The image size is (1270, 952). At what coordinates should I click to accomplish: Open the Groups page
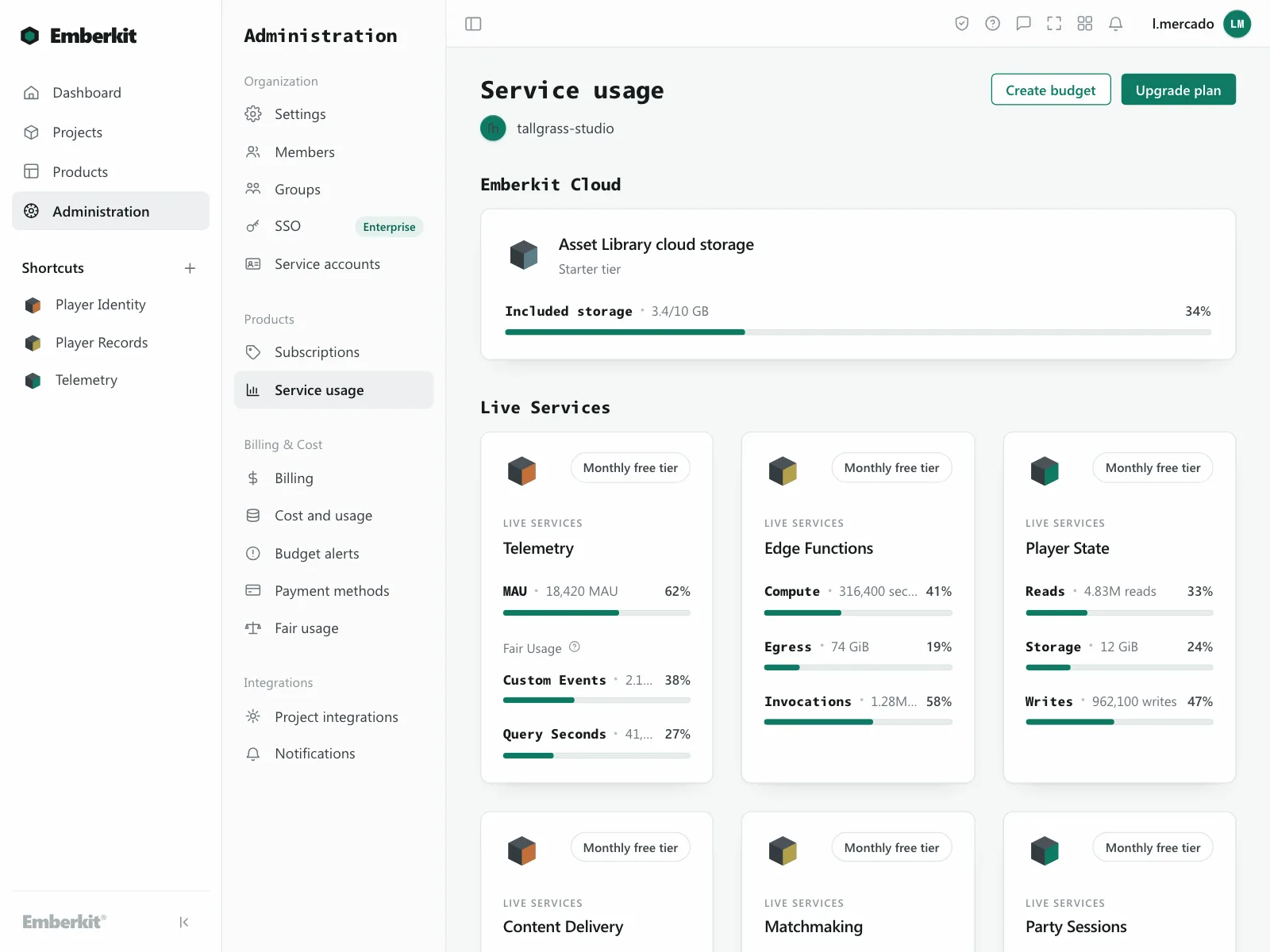pos(333,190)
